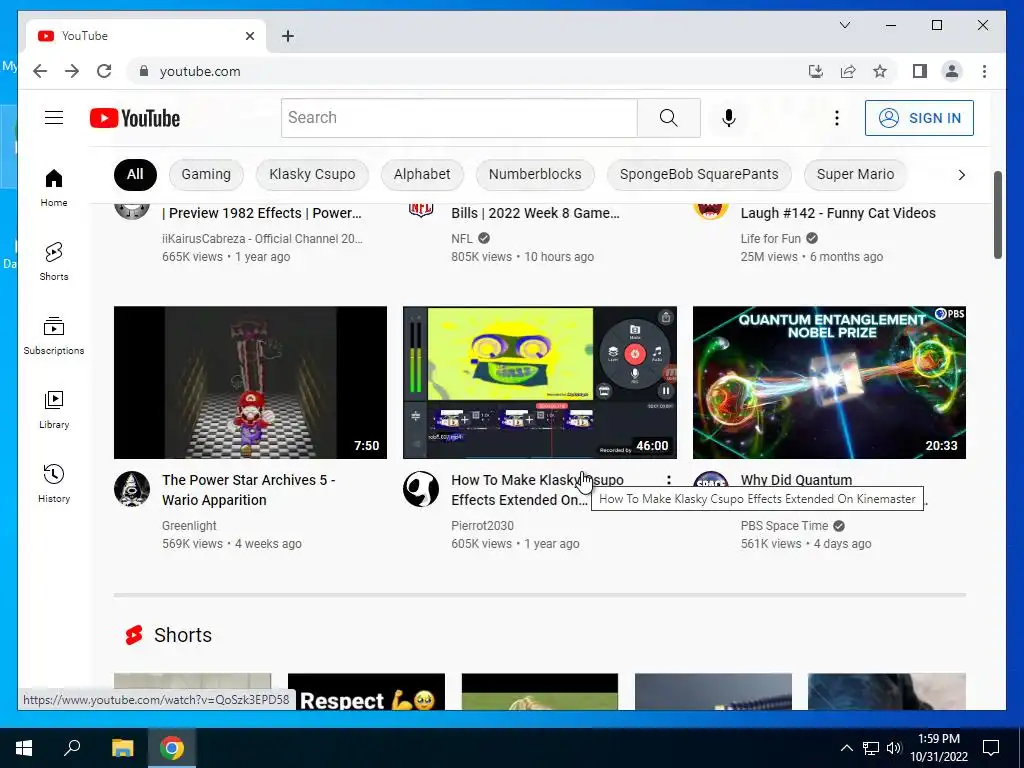Open the network icon in system tray
The height and width of the screenshot is (768, 1024).
point(871,748)
